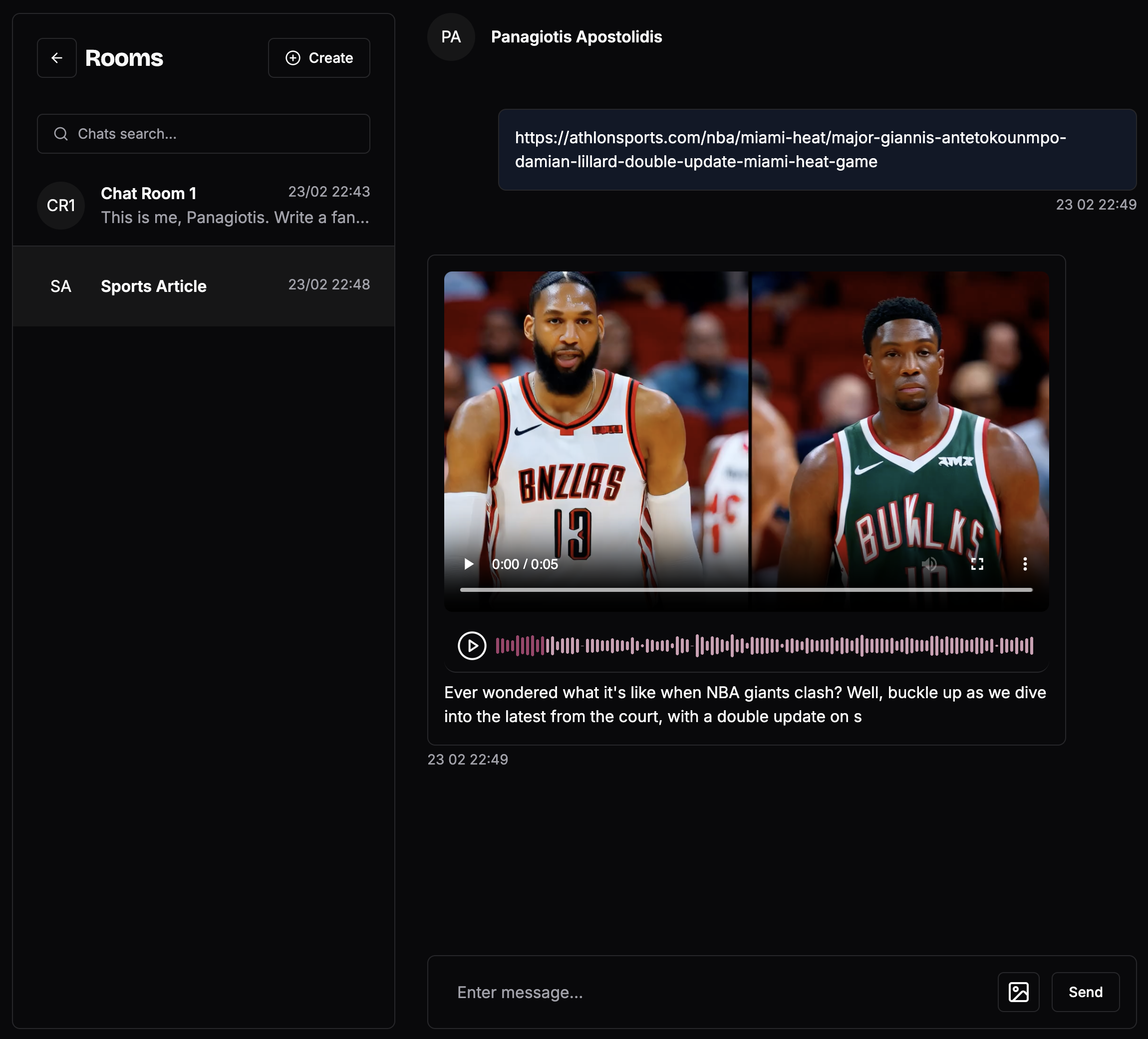Click the plus-circle icon in Create
This screenshot has height=1039, width=1148.
pyautogui.click(x=292, y=58)
